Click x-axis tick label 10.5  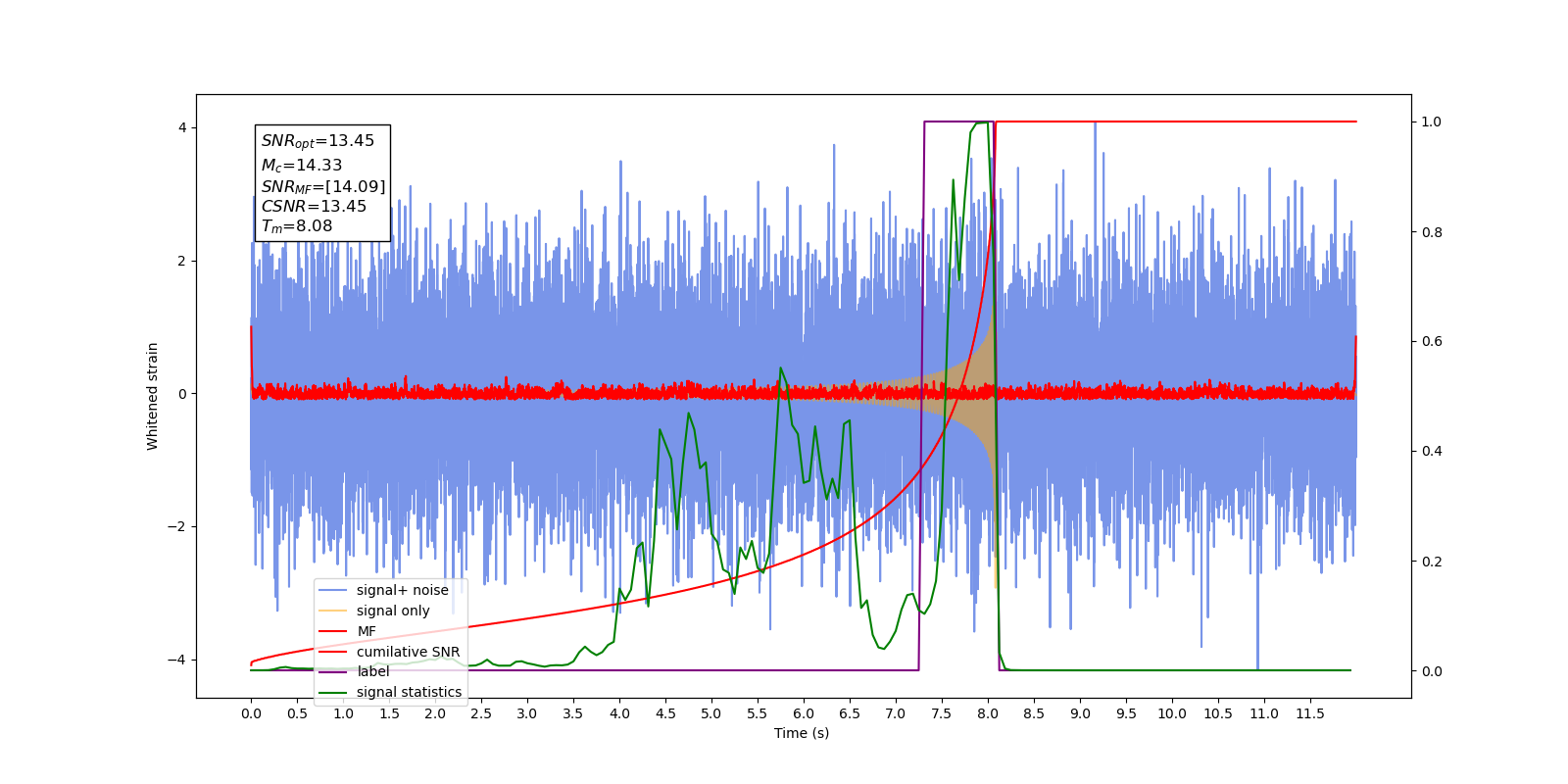point(1218,713)
